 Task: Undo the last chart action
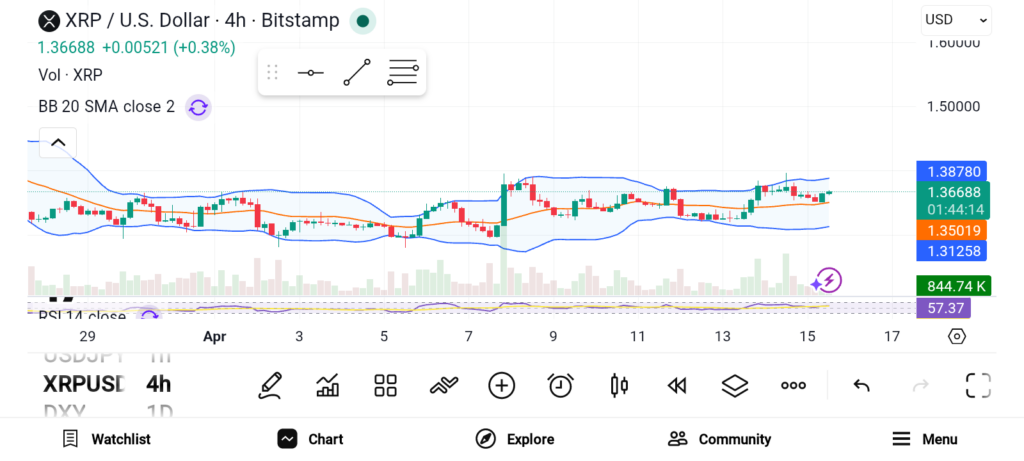(x=861, y=385)
